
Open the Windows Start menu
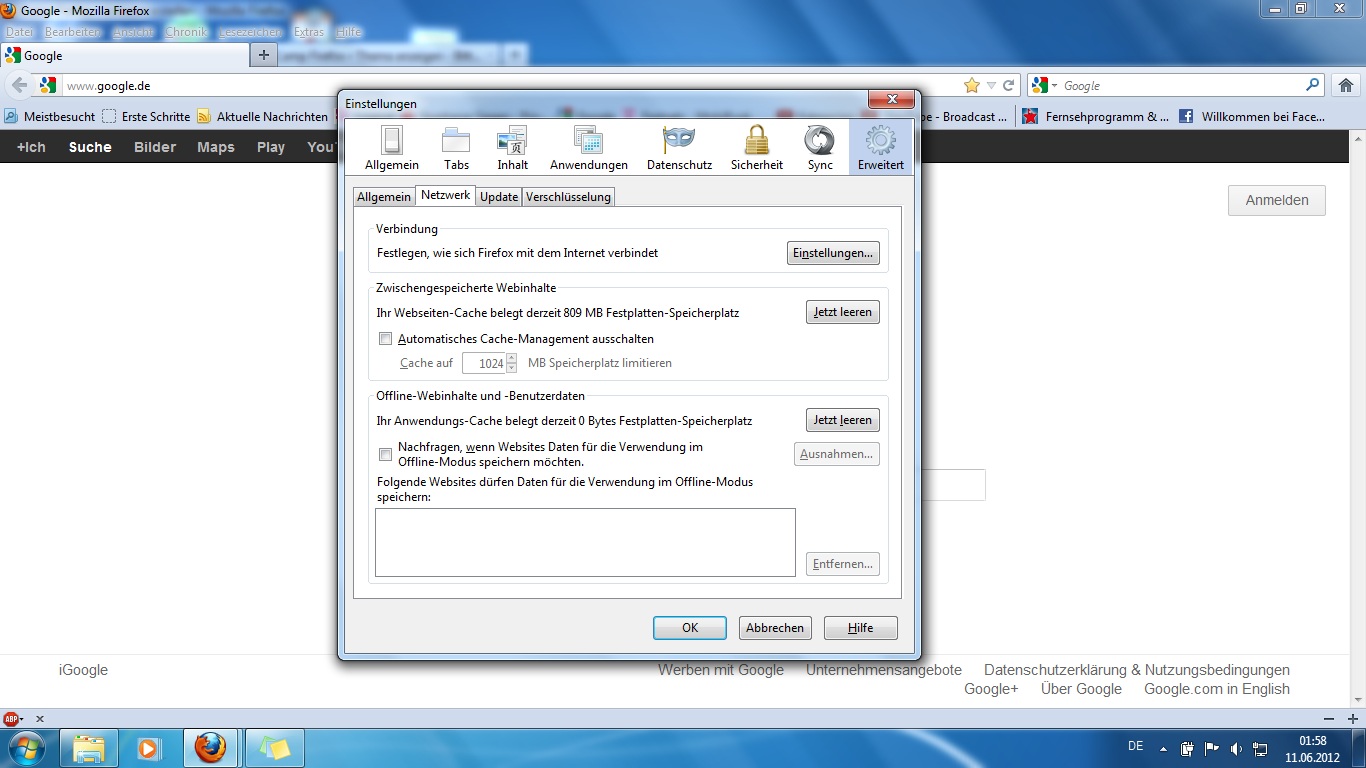click(25, 748)
